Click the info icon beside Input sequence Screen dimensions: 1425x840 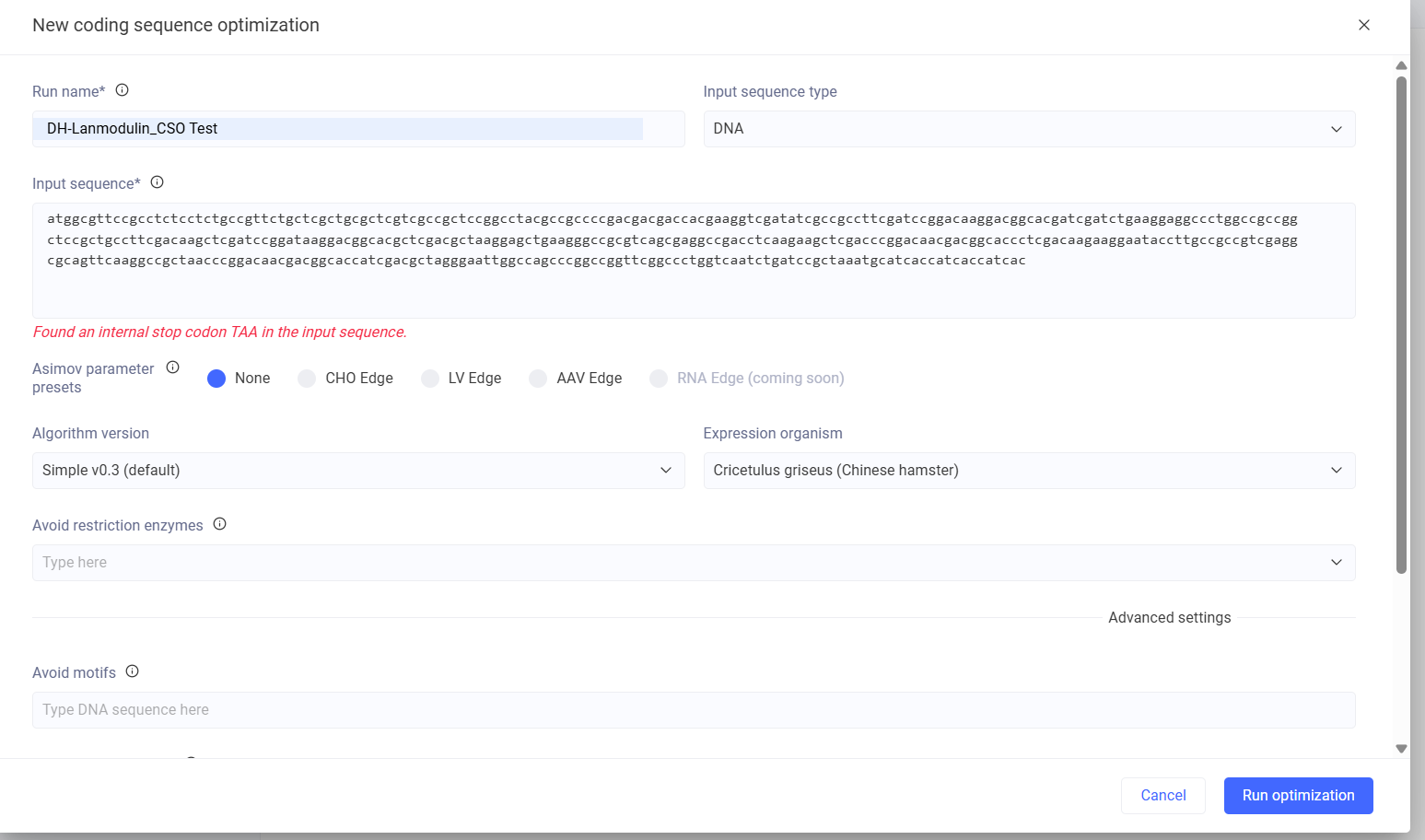(157, 182)
